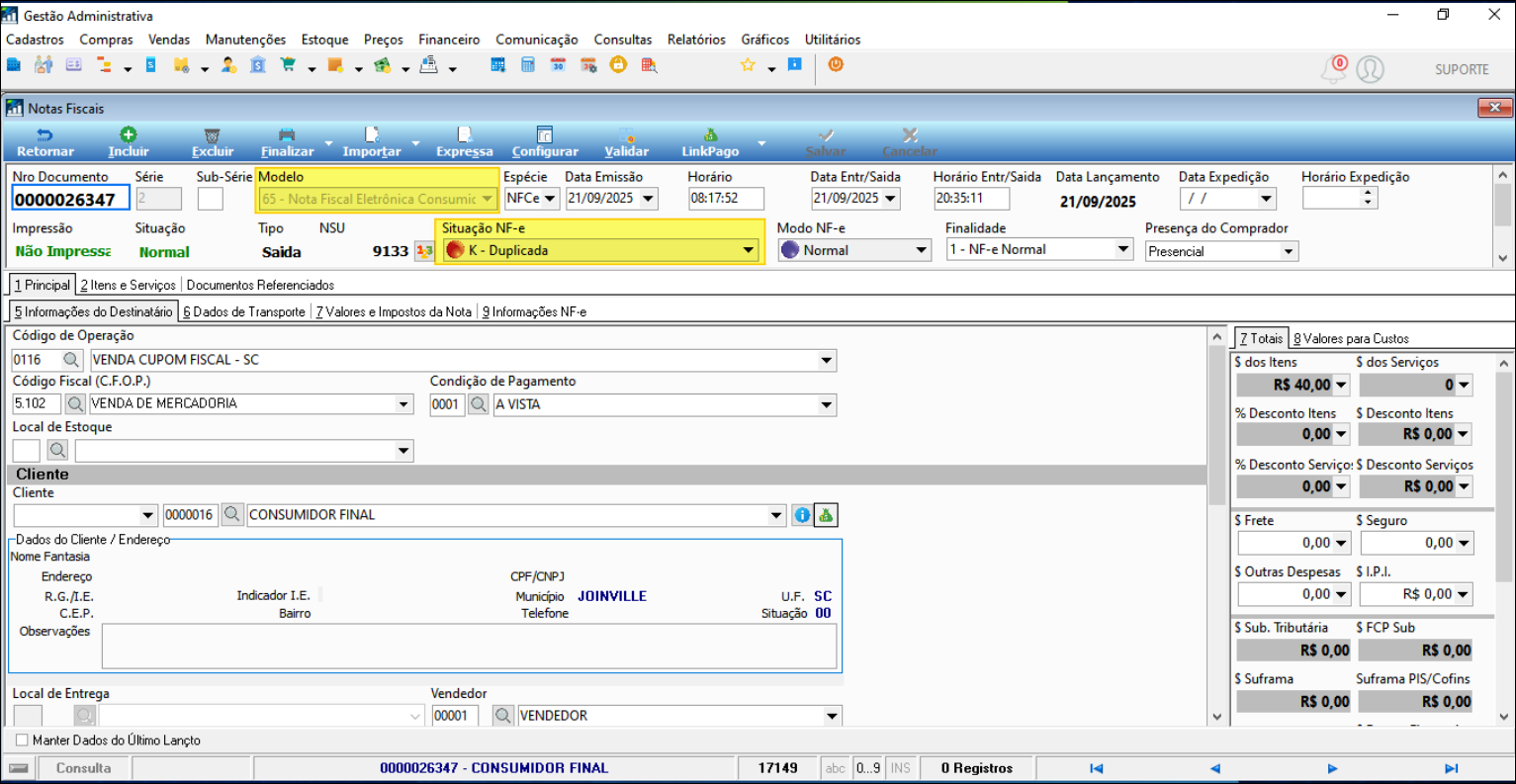
Task: Open the notifications bell icon
Action: coord(1333,69)
